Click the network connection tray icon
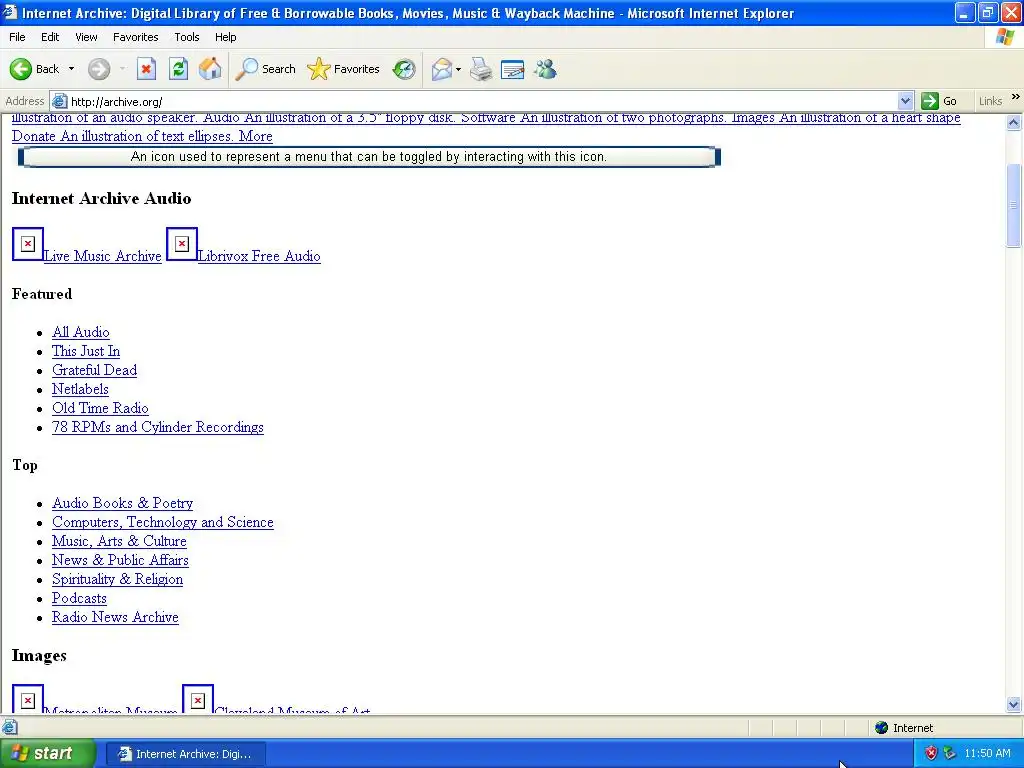 click(x=949, y=754)
